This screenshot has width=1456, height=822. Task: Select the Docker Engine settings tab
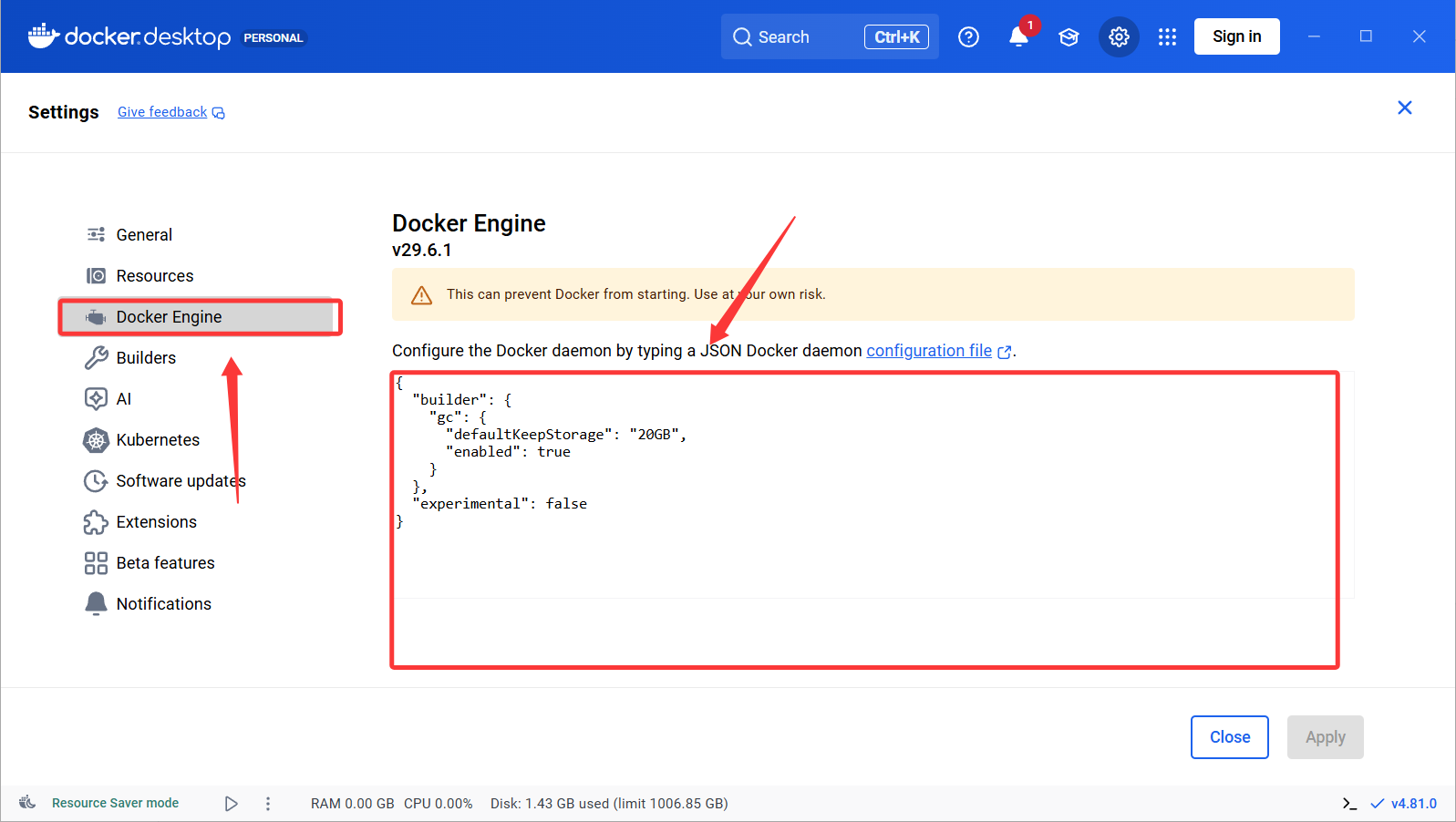(x=196, y=317)
